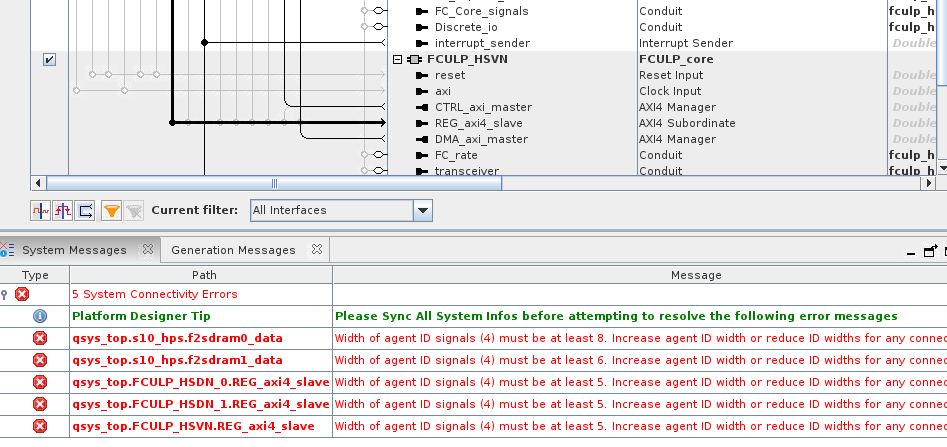Switch to the System Messages tab
The height and width of the screenshot is (447, 947).
74,250
